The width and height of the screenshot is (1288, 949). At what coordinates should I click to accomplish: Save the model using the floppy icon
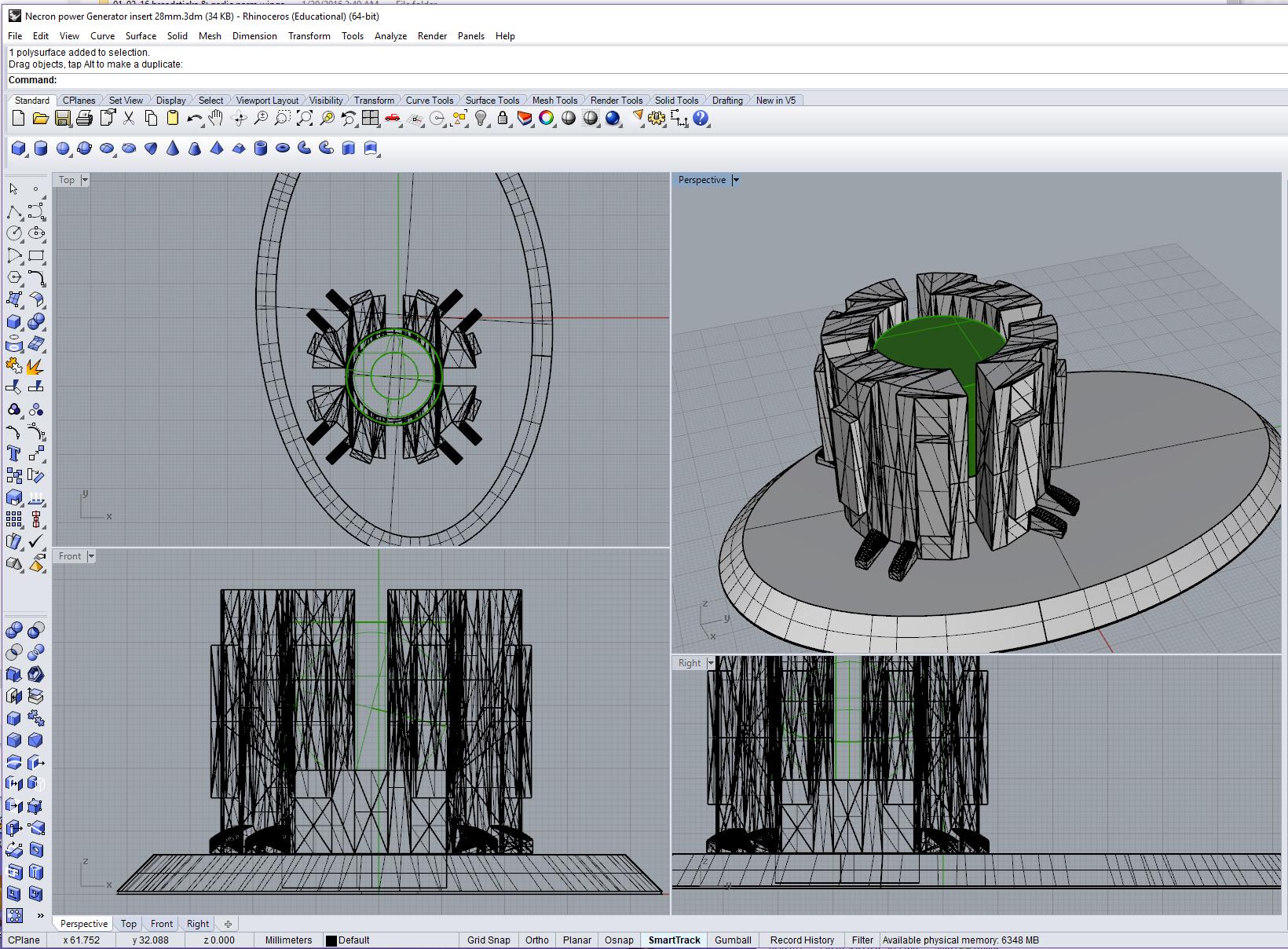[x=62, y=119]
